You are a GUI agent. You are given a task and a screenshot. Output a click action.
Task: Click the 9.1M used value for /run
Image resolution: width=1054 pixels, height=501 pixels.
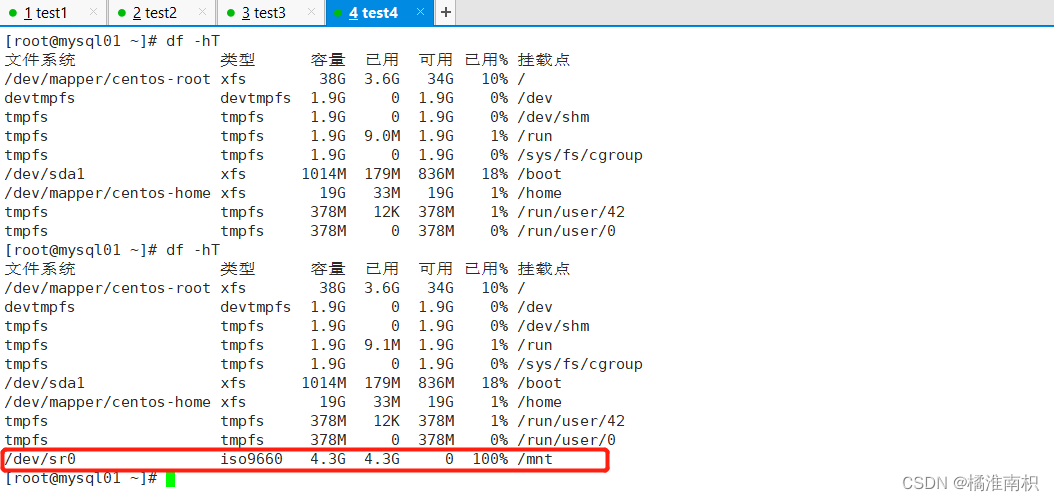click(382, 345)
